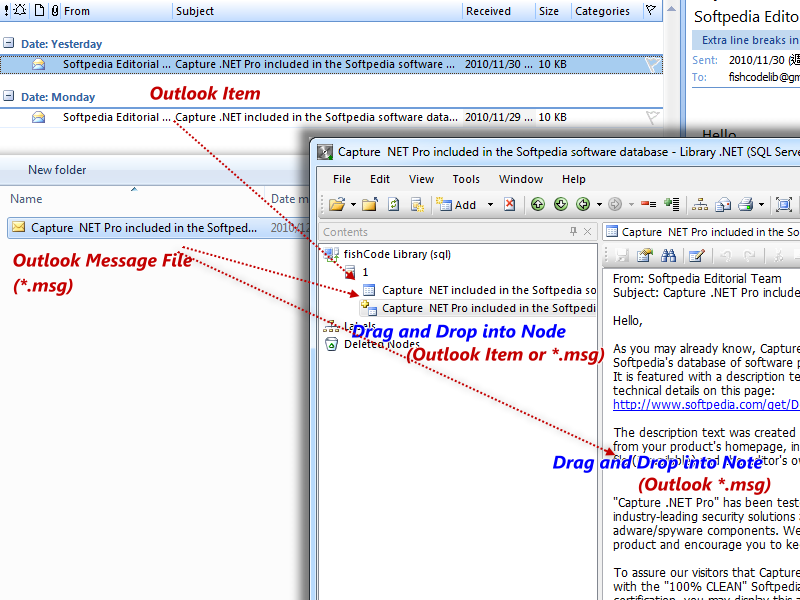This screenshot has width=800, height=600.
Task: Click the greyed cut scissors icon in note toolbar
Action: [x=778, y=255]
